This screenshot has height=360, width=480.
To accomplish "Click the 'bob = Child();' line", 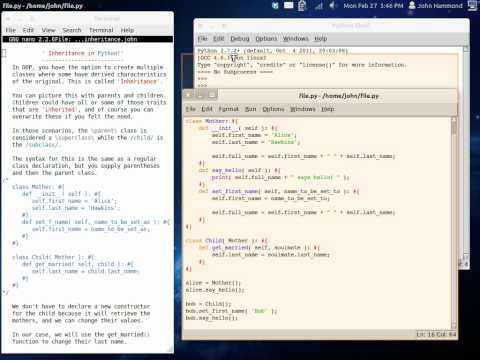I will click(208, 304).
